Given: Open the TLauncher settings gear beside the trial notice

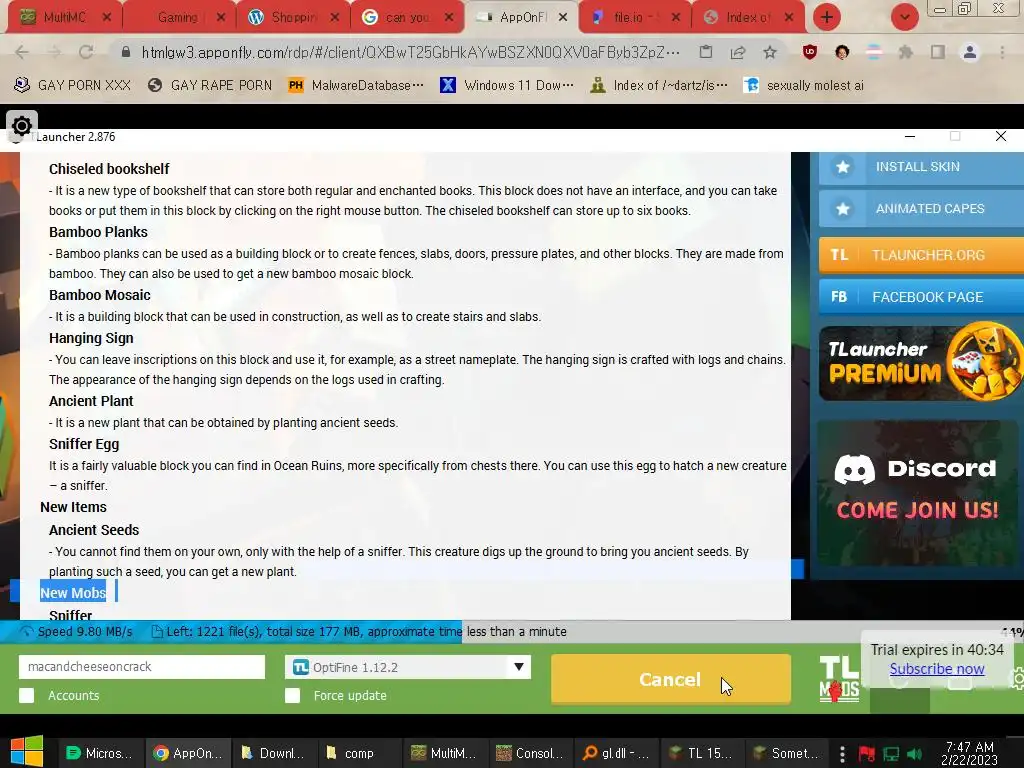Looking at the screenshot, I should coord(1017,679).
